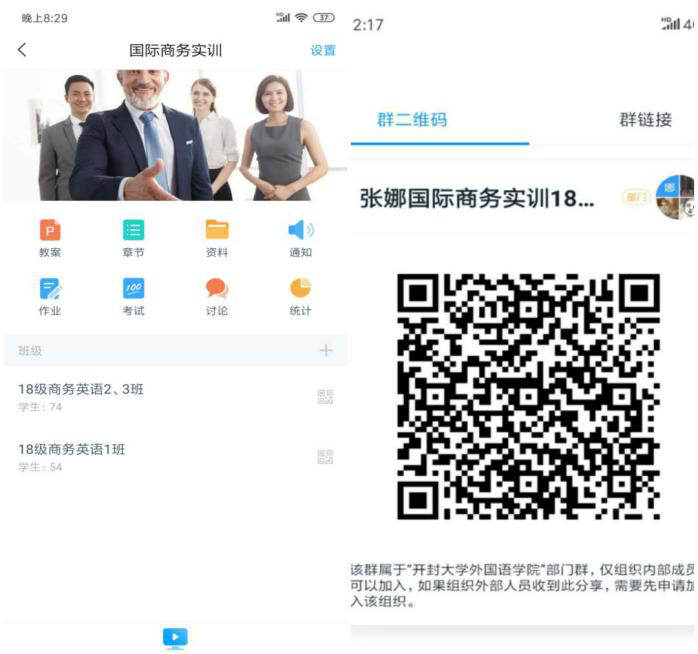Tap the group avatar next to 张娜国际商务实训18
Screen dimensions: 698x654
point(675,196)
